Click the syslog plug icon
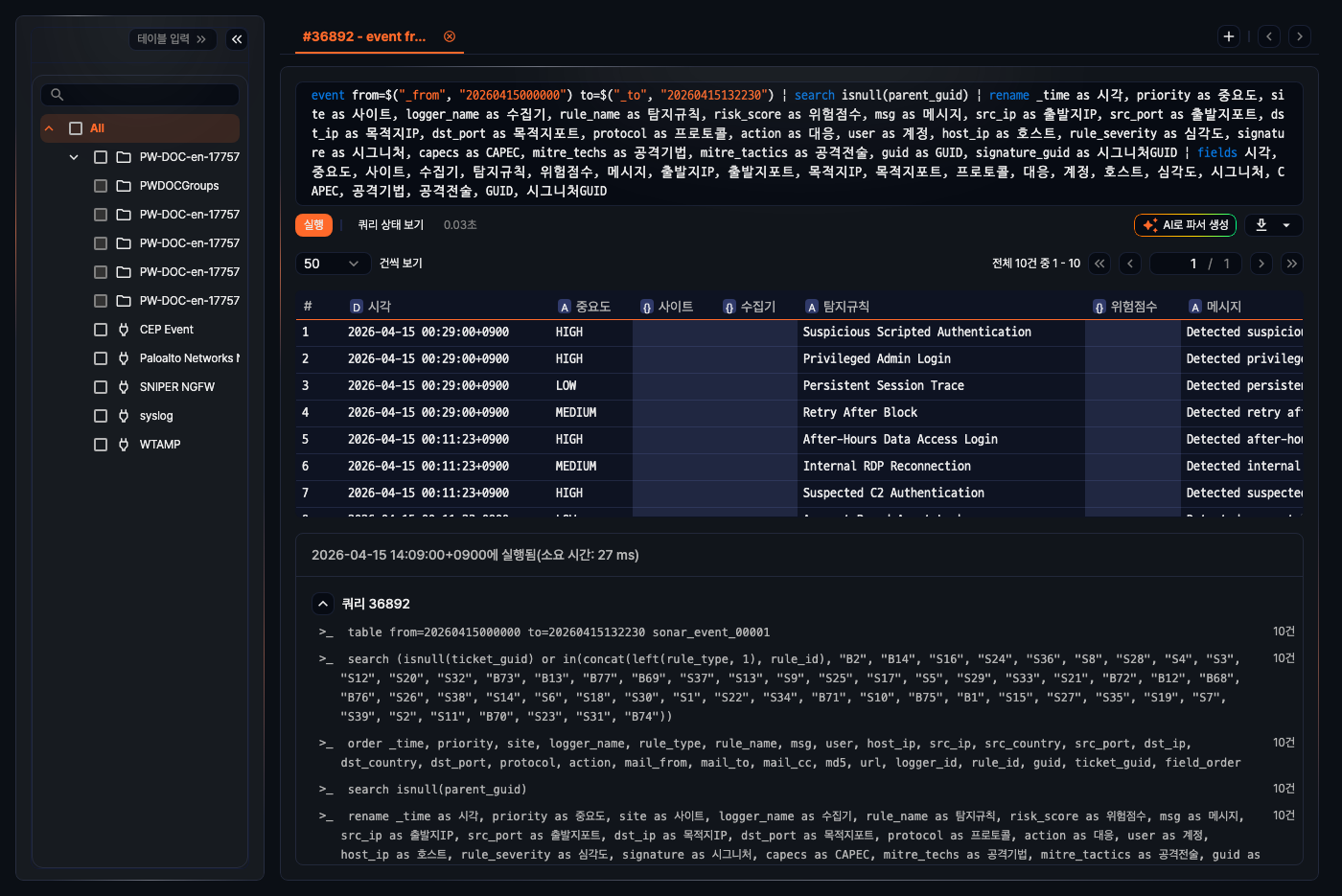This screenshot has width=1342, height=896. tap(124, 416)
